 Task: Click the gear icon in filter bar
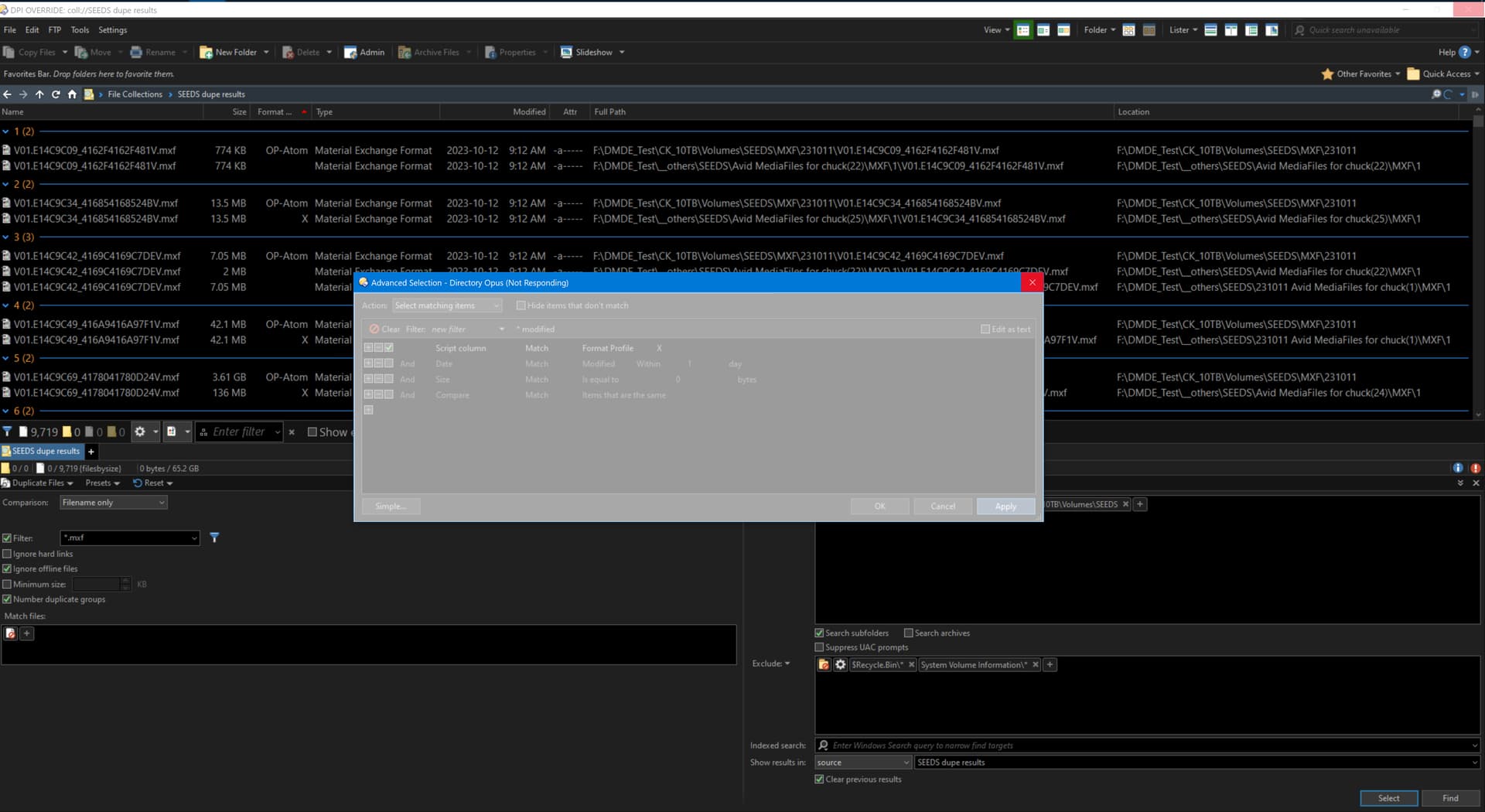pos(140,432)
